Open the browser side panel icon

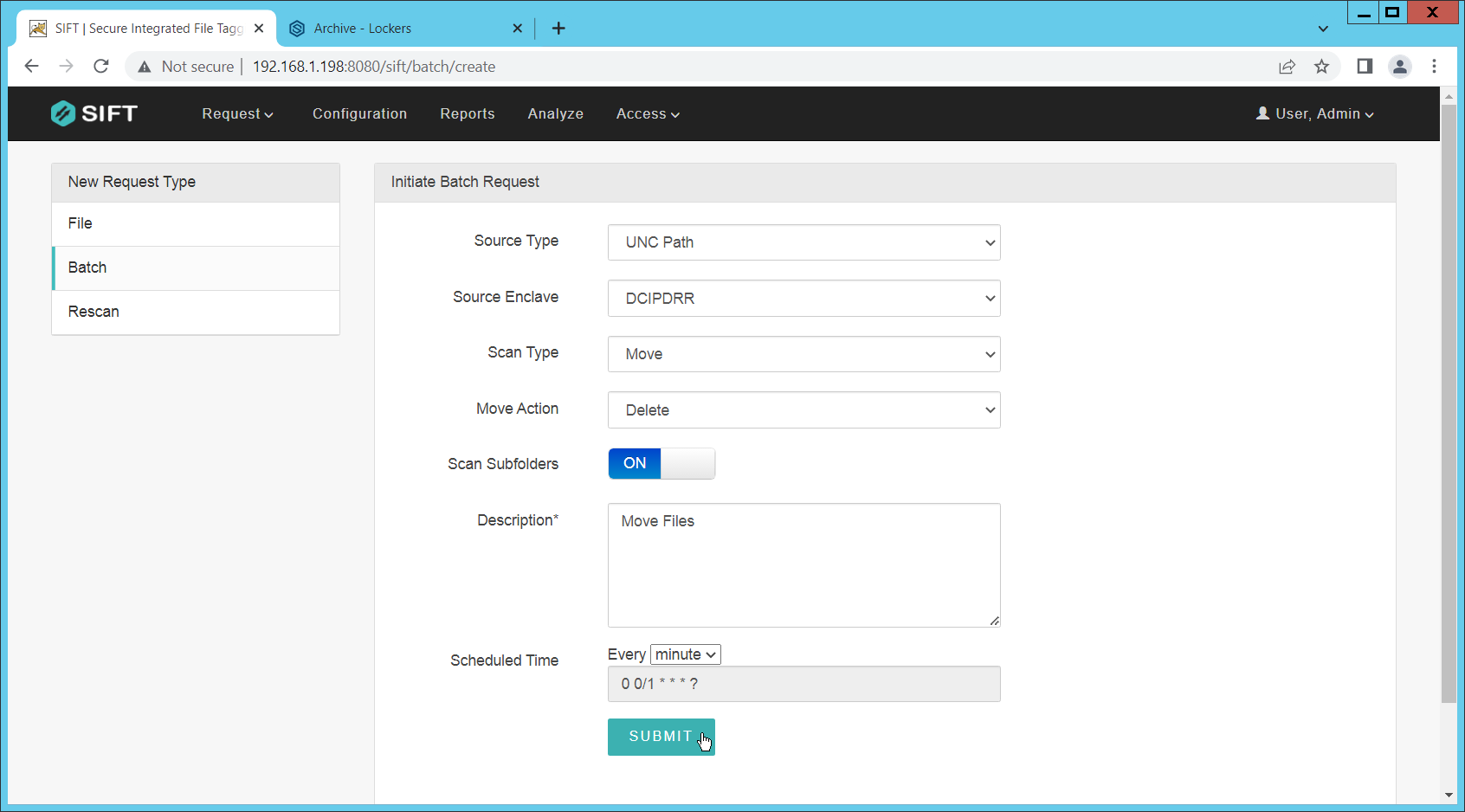tap(1365, 67)
